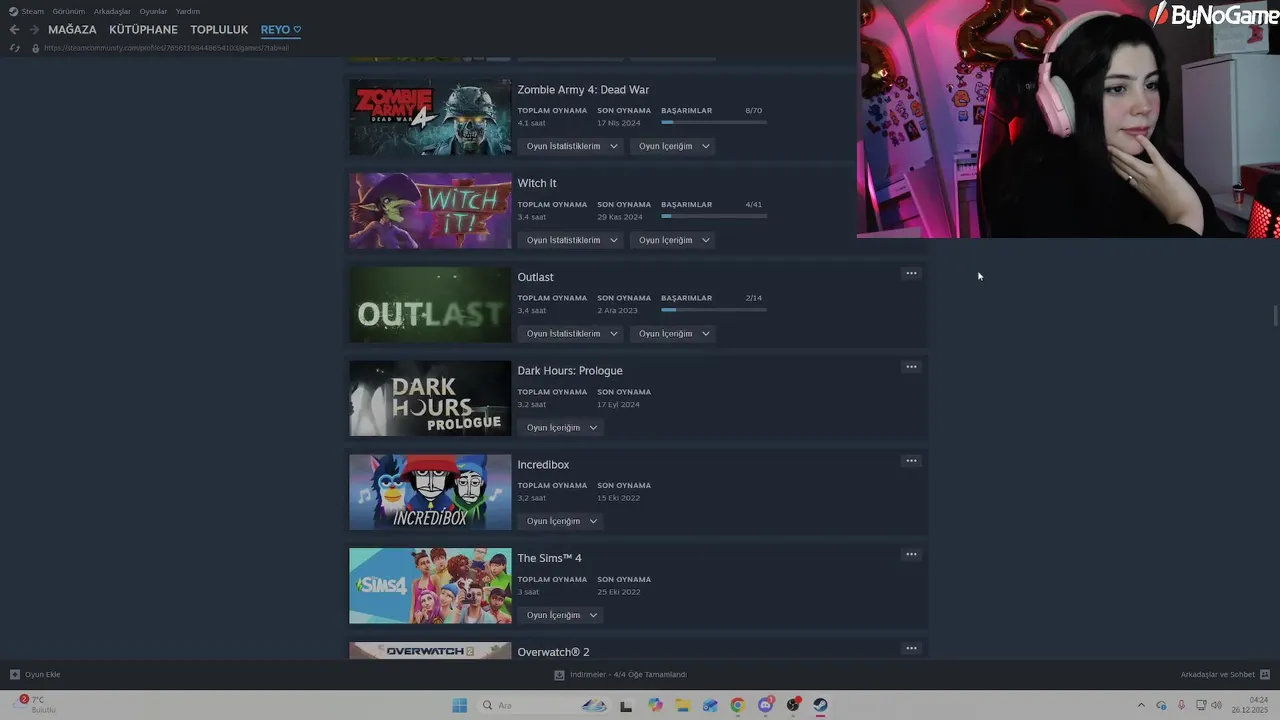The width and height of the screenshot is (1280, 720).
Task: Open the Dark Hours: Prologue title link
Action: [x=570, y=371]
